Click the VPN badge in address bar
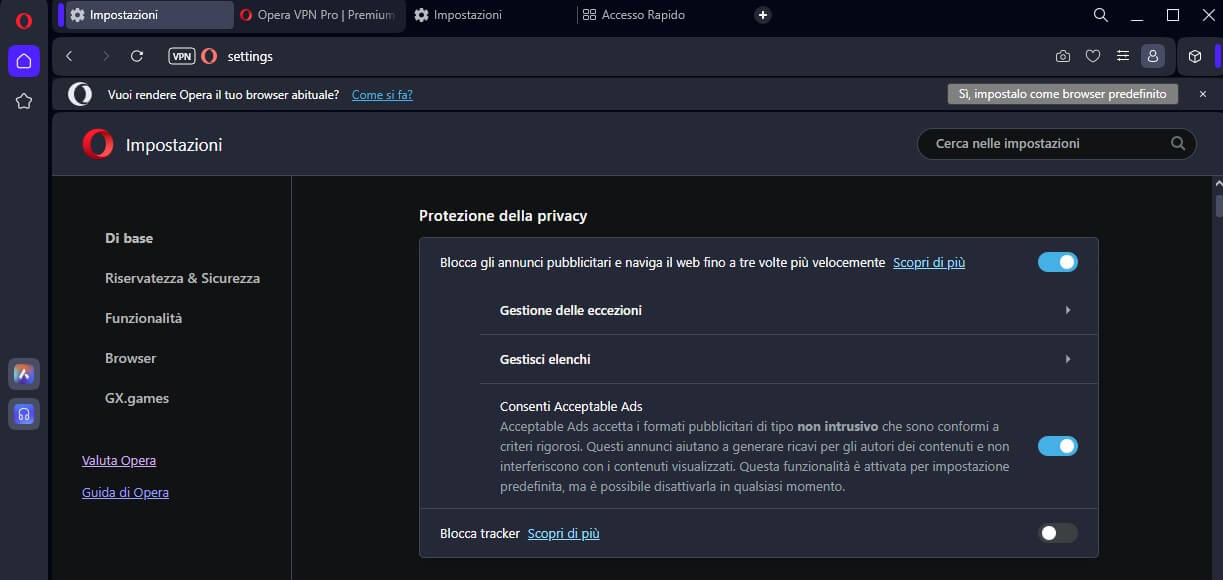 coord(181,57)
